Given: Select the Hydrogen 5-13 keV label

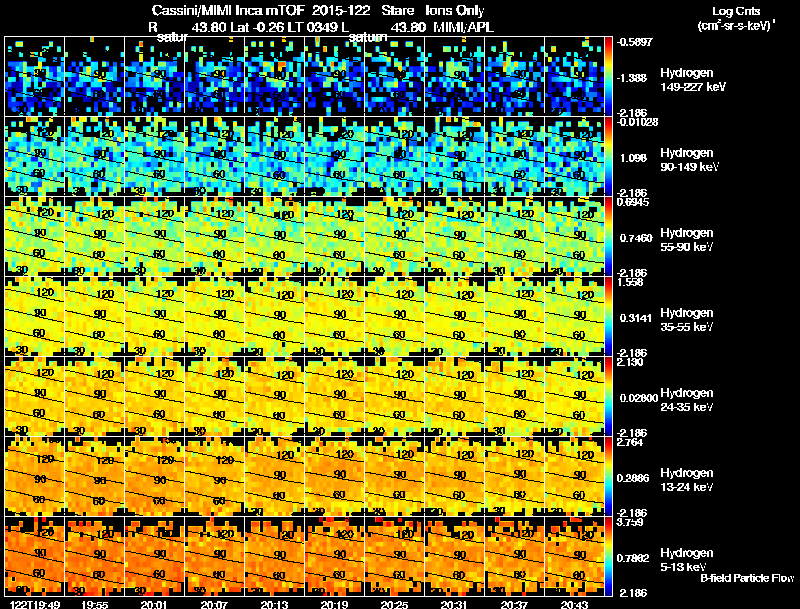Looking at the screenshot, I should [687, 560].
